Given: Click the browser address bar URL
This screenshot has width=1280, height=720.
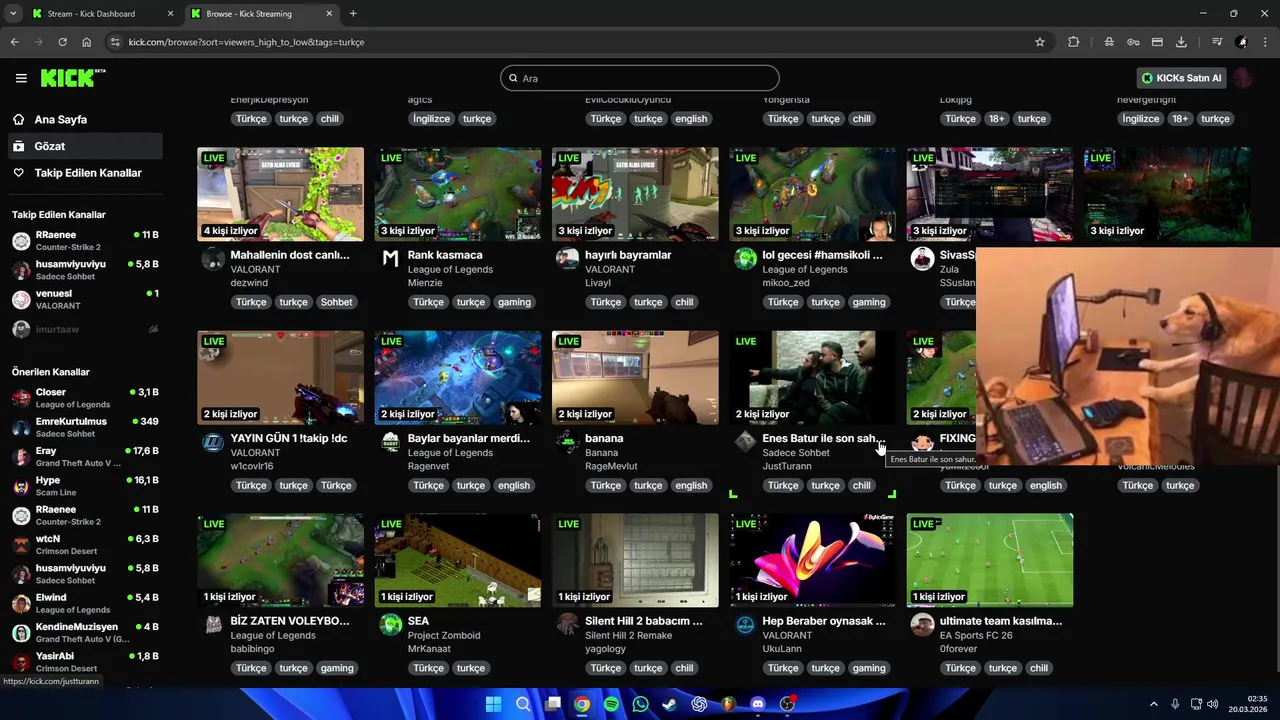Looking at the screenshot, I should pyautogui.click(x=246, y=42).
